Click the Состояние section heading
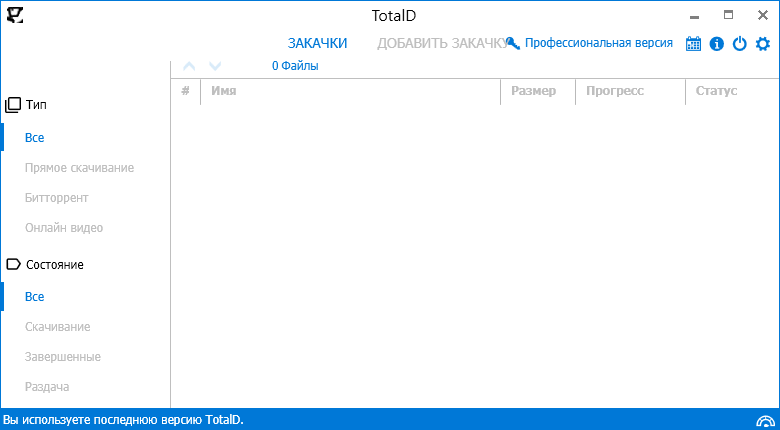This screenshot has height=430, width=780. pyautogui.click(x=55, y=264)
